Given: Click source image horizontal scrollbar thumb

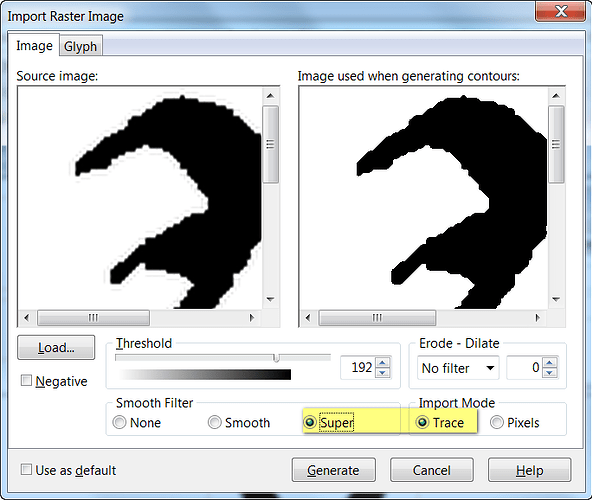Looking at the screenshot, I should pos(93,318).
